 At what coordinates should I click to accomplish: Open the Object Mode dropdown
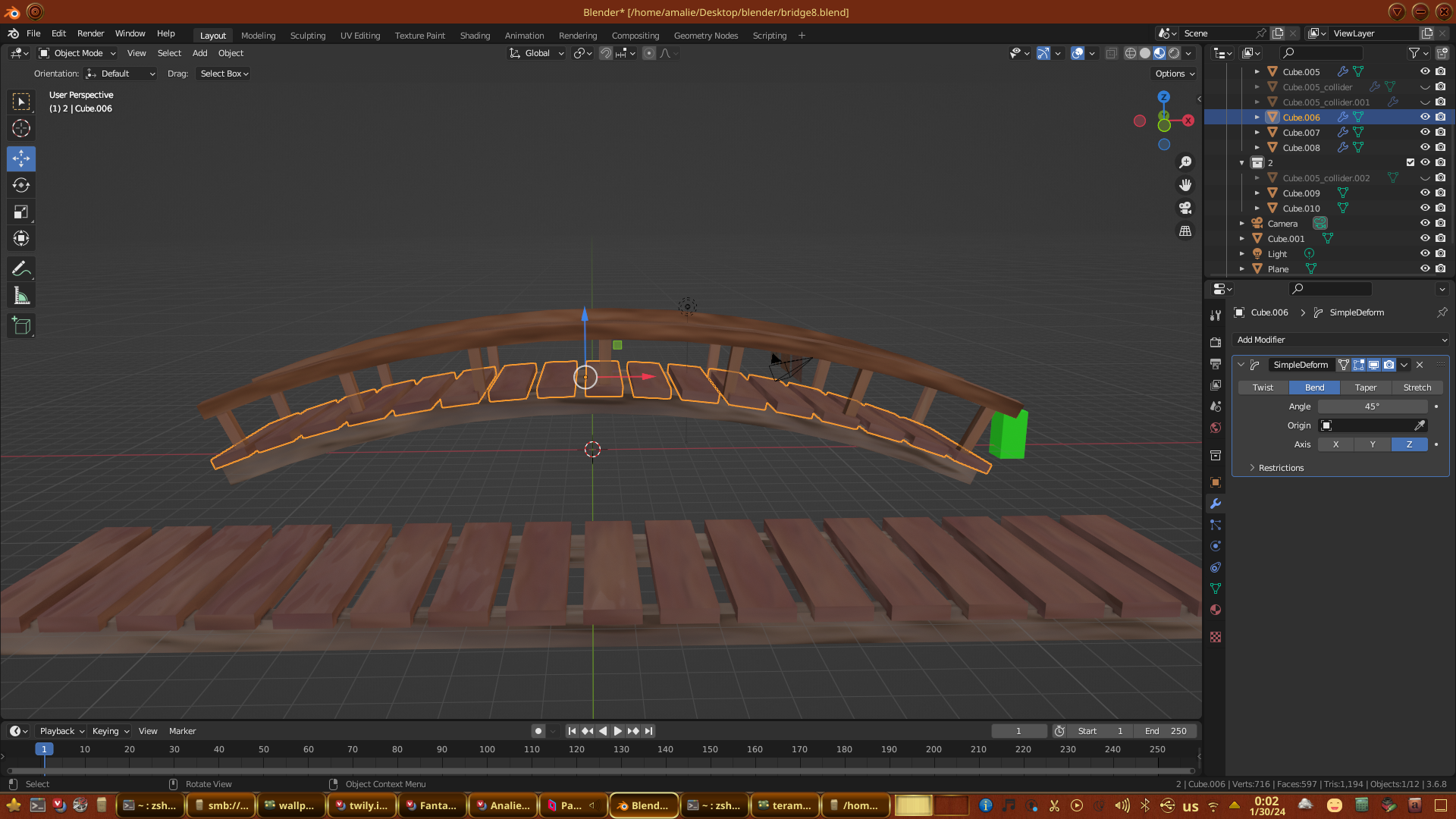click(77, 53)
